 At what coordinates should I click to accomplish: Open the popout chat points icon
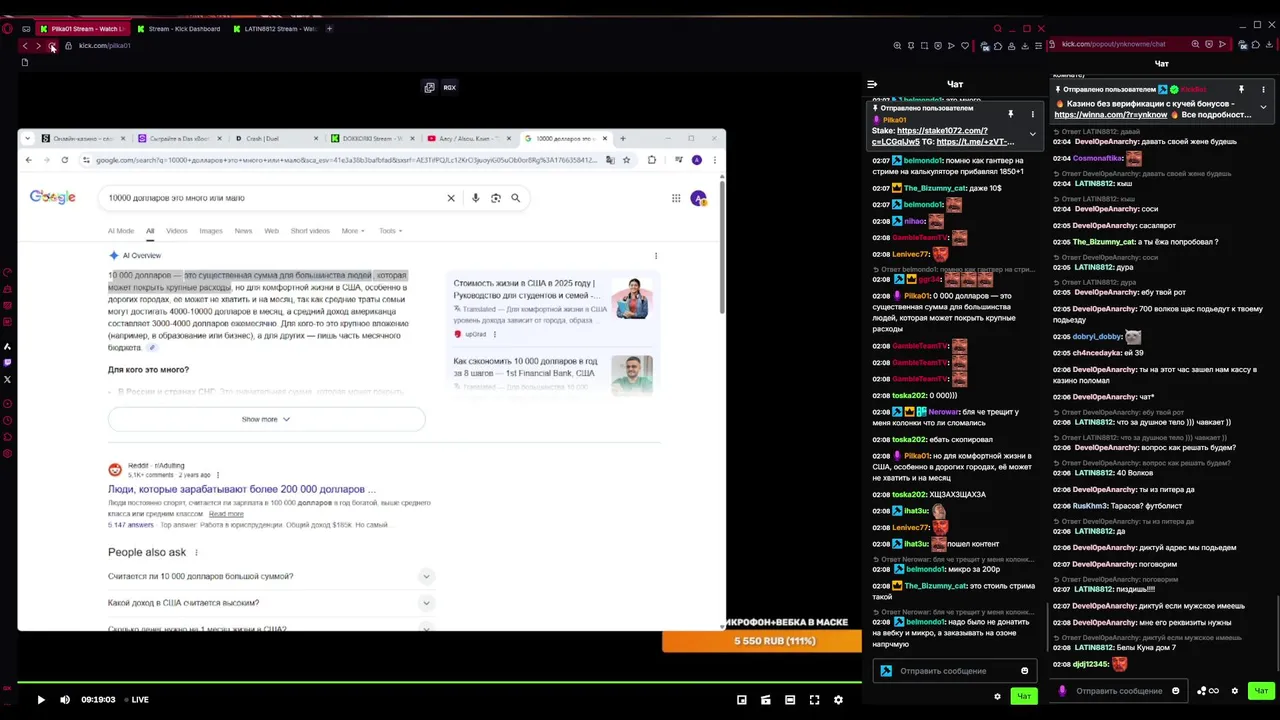(1207, 691)
